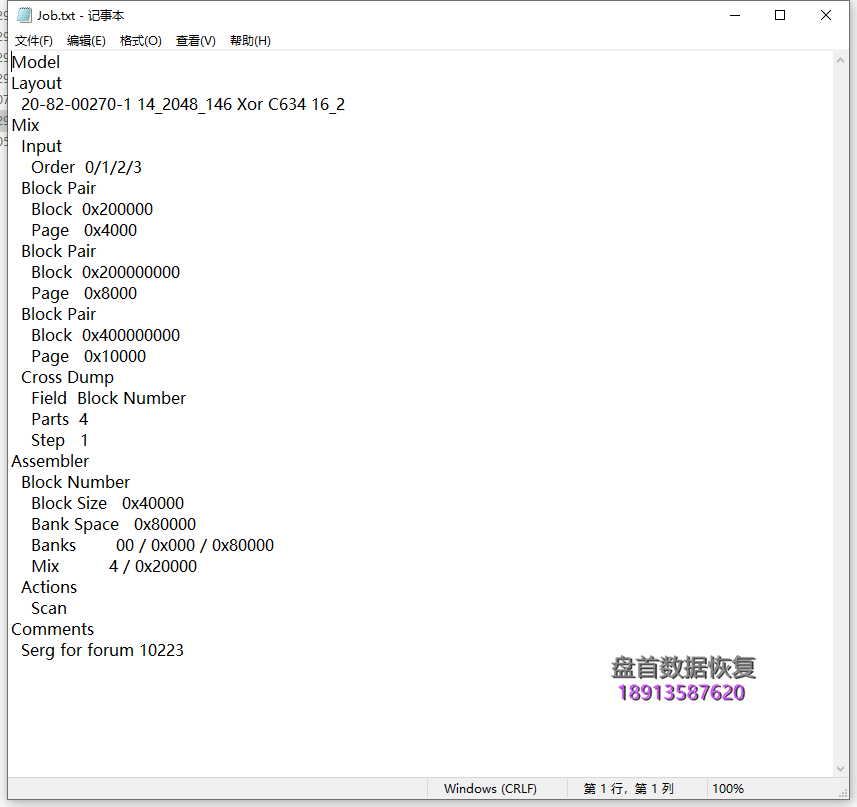The height and width of the screenshot is (807, 857).
Task: Click the 'Field Block Number' line
Action: 108,398
